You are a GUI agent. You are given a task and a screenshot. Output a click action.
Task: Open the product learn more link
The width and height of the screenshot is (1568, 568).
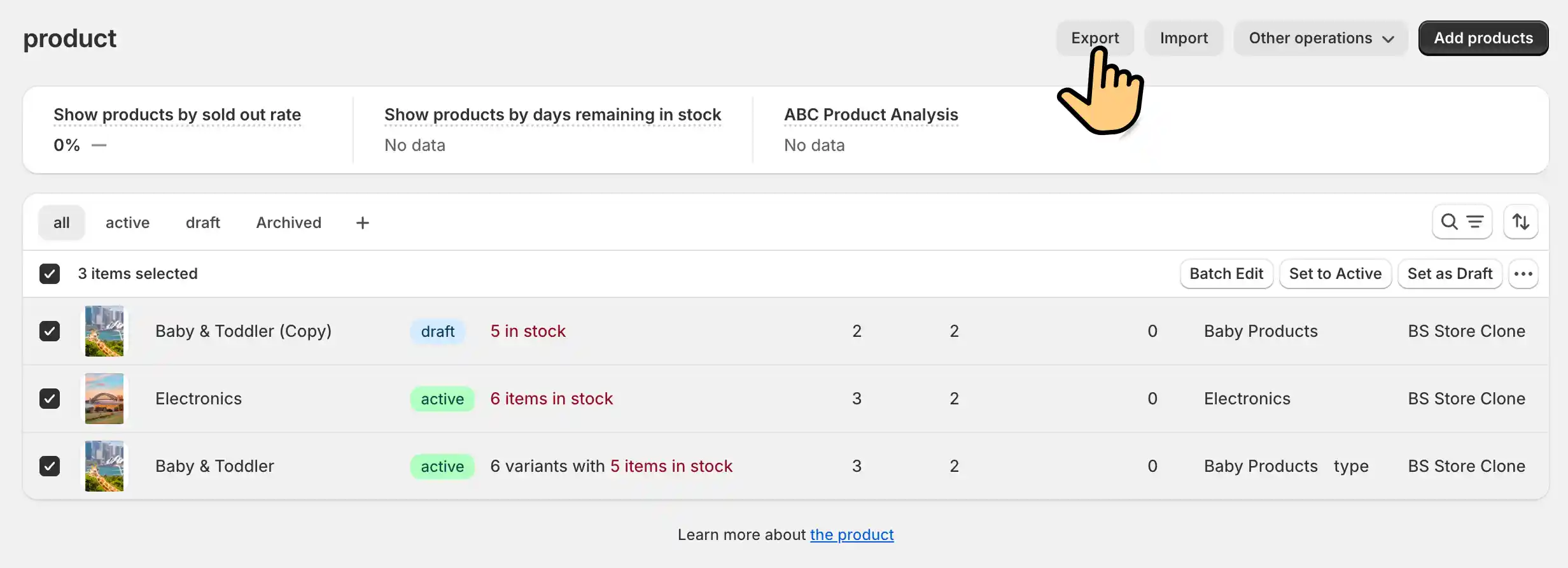click(x=851, y=534)
